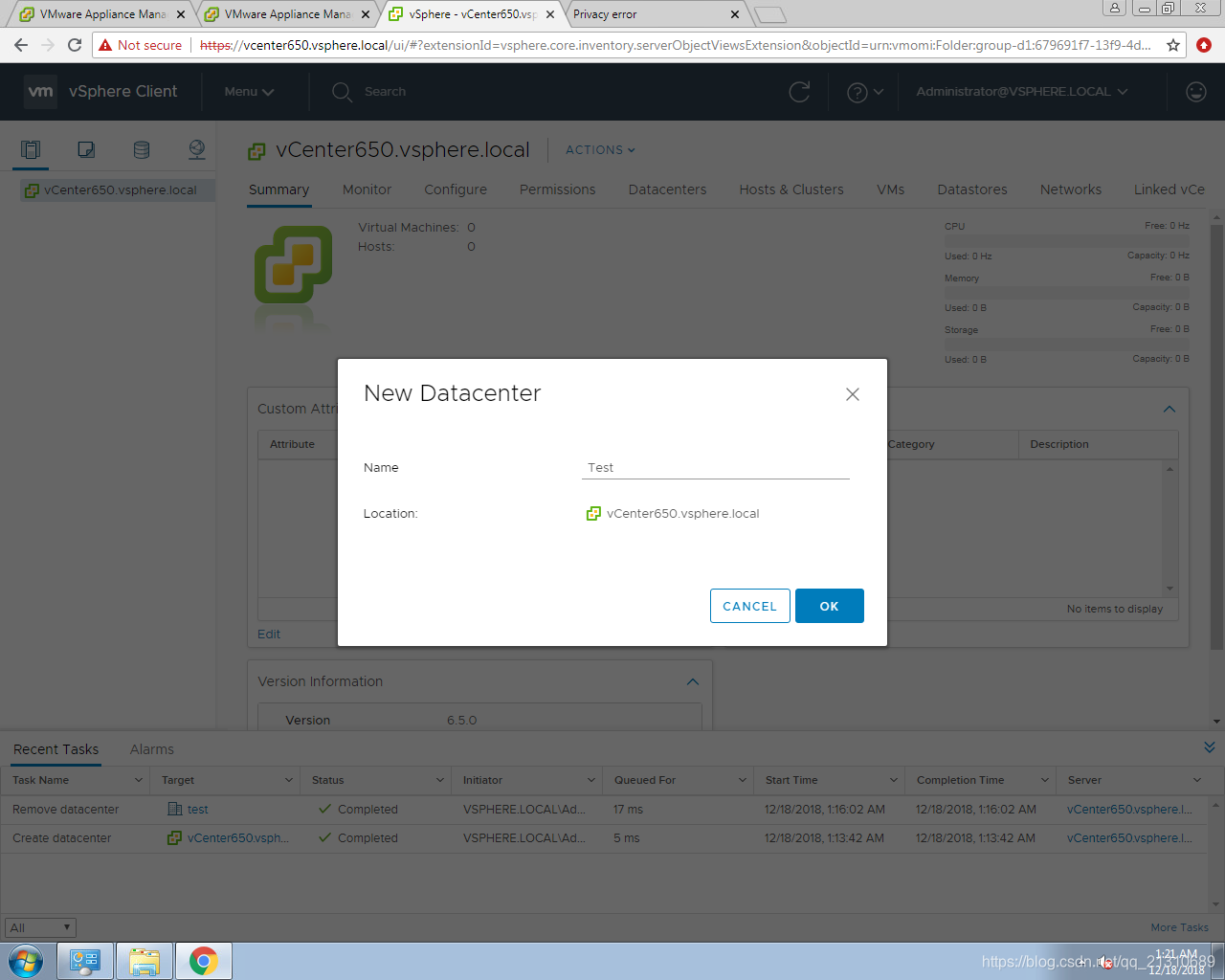Screen dimensions: 1225x980
Task: Switch to the VMs tab
Action: point(890,189)
